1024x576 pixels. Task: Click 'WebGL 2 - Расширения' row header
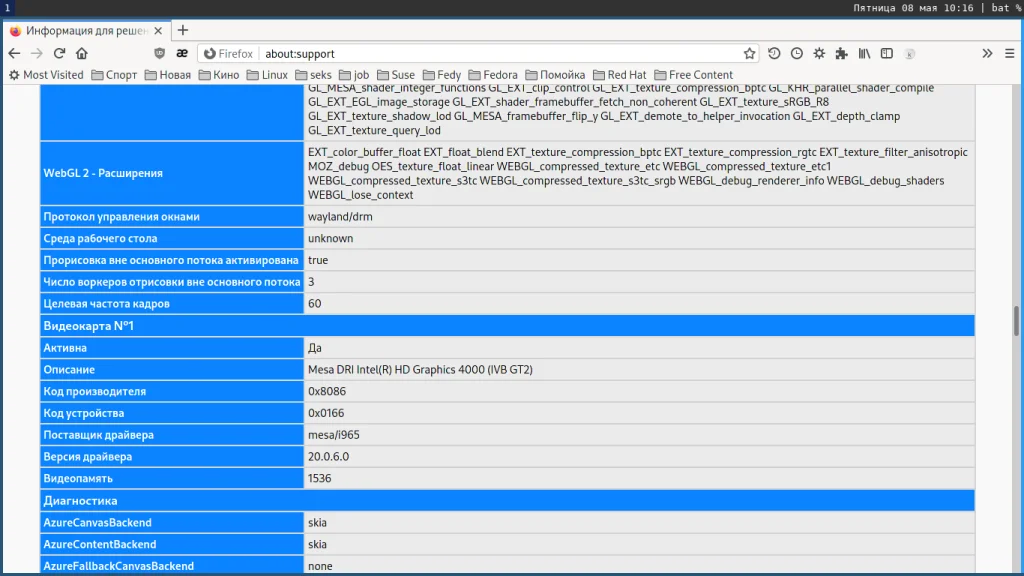172,173
